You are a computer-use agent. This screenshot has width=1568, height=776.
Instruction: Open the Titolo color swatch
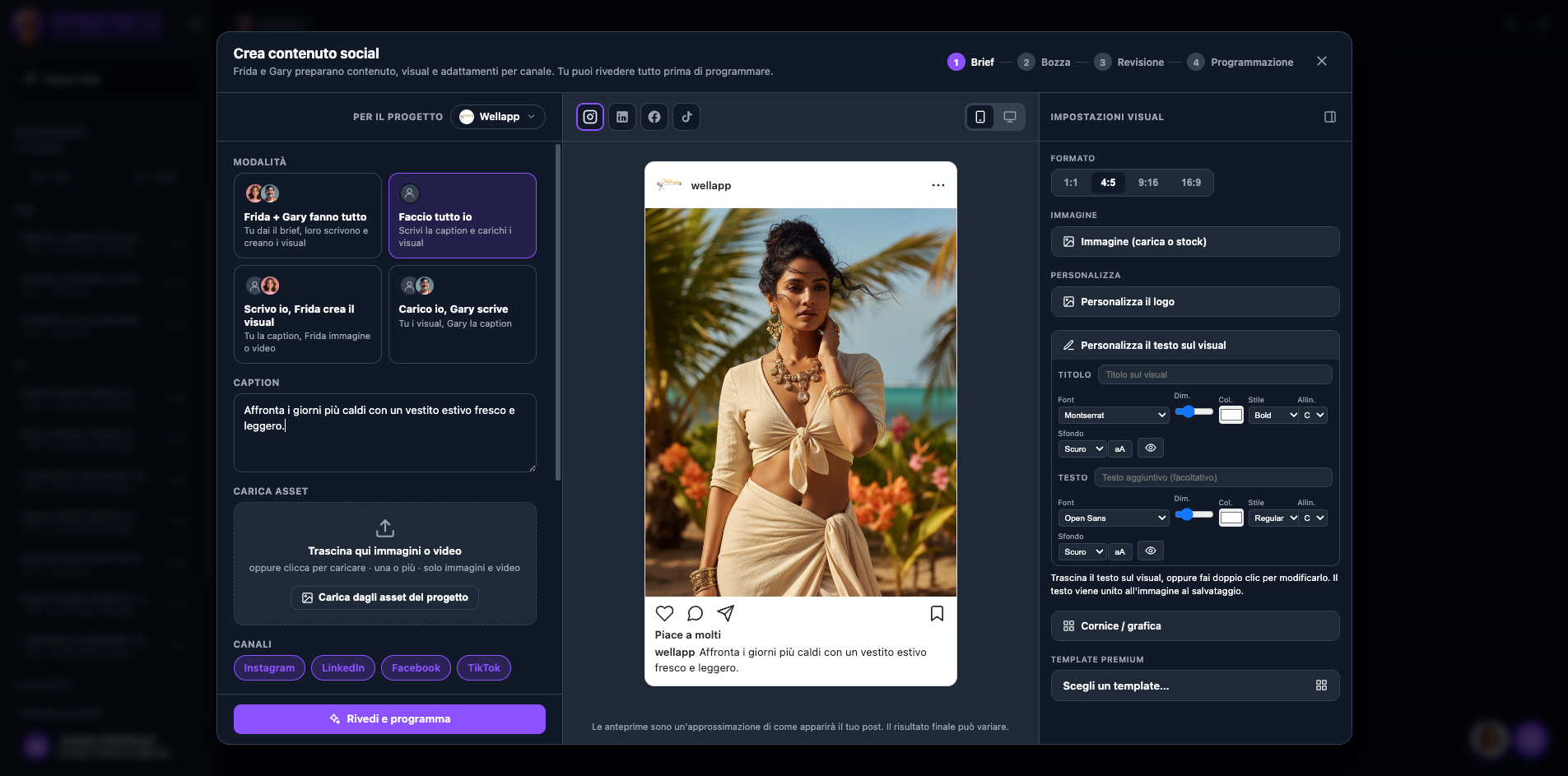pyautogui.click(x=1231, y=416)
